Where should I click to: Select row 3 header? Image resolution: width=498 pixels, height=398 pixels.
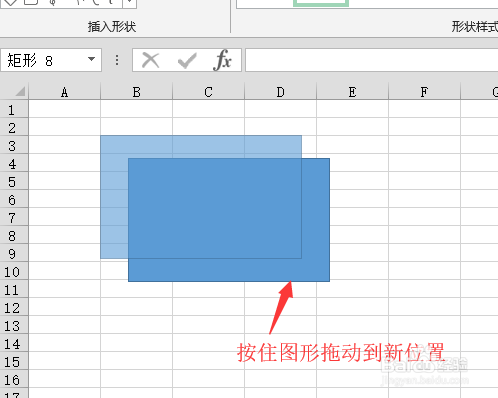(14, 145)
